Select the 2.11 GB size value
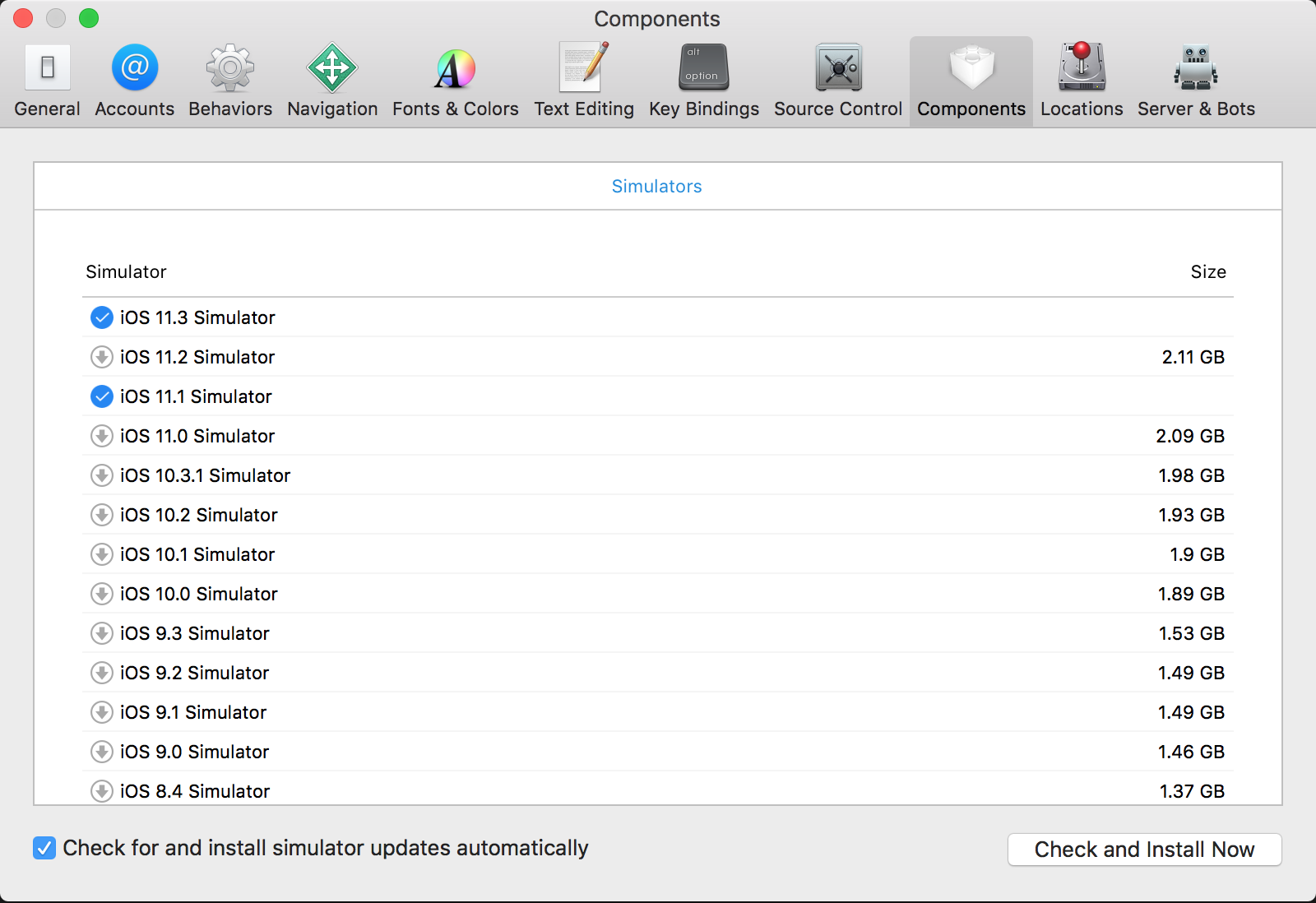The image size is (1316, 903). click(1193, 357)
